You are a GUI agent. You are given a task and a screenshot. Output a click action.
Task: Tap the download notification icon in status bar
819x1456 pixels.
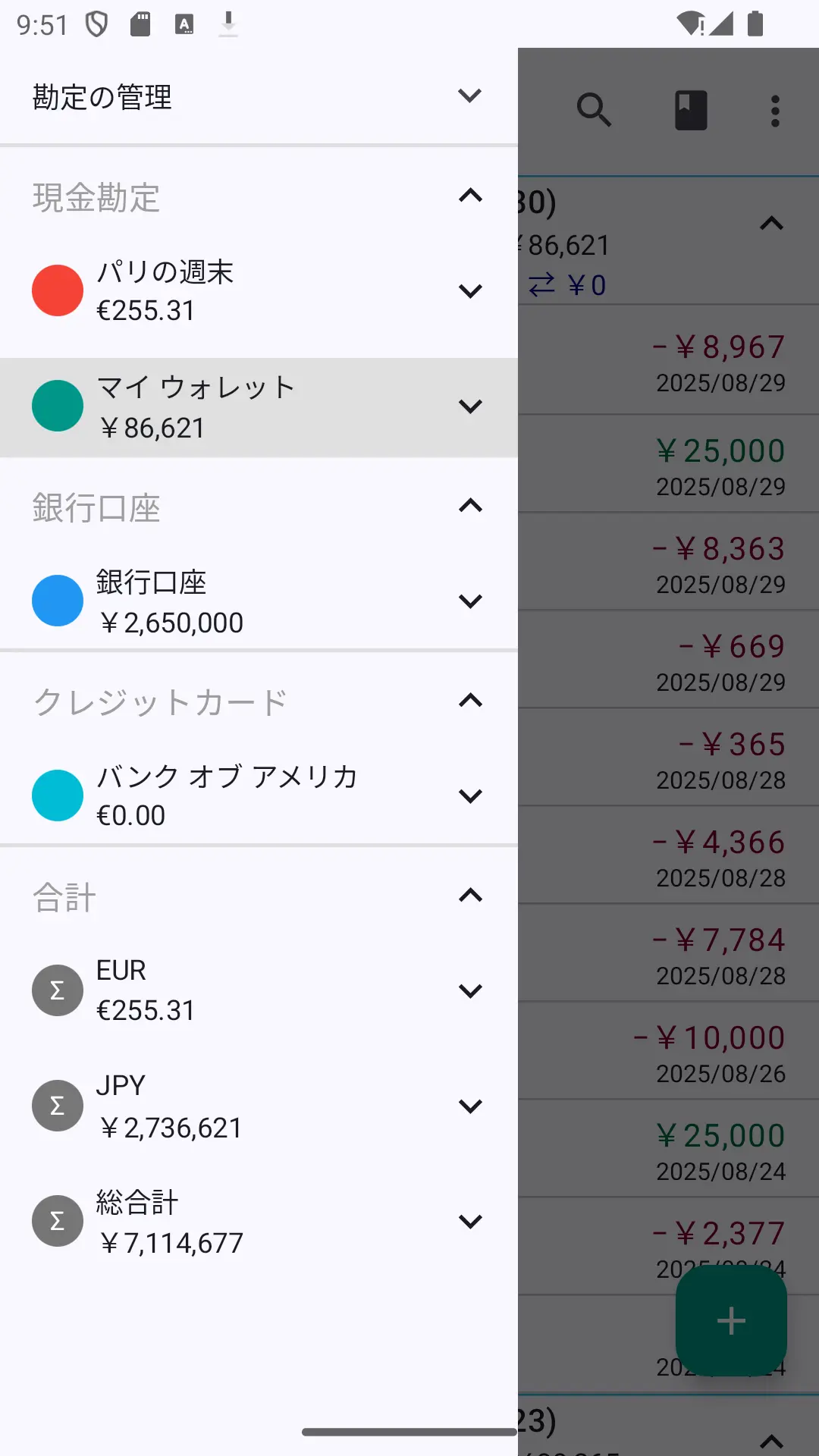tap(228, 24)
